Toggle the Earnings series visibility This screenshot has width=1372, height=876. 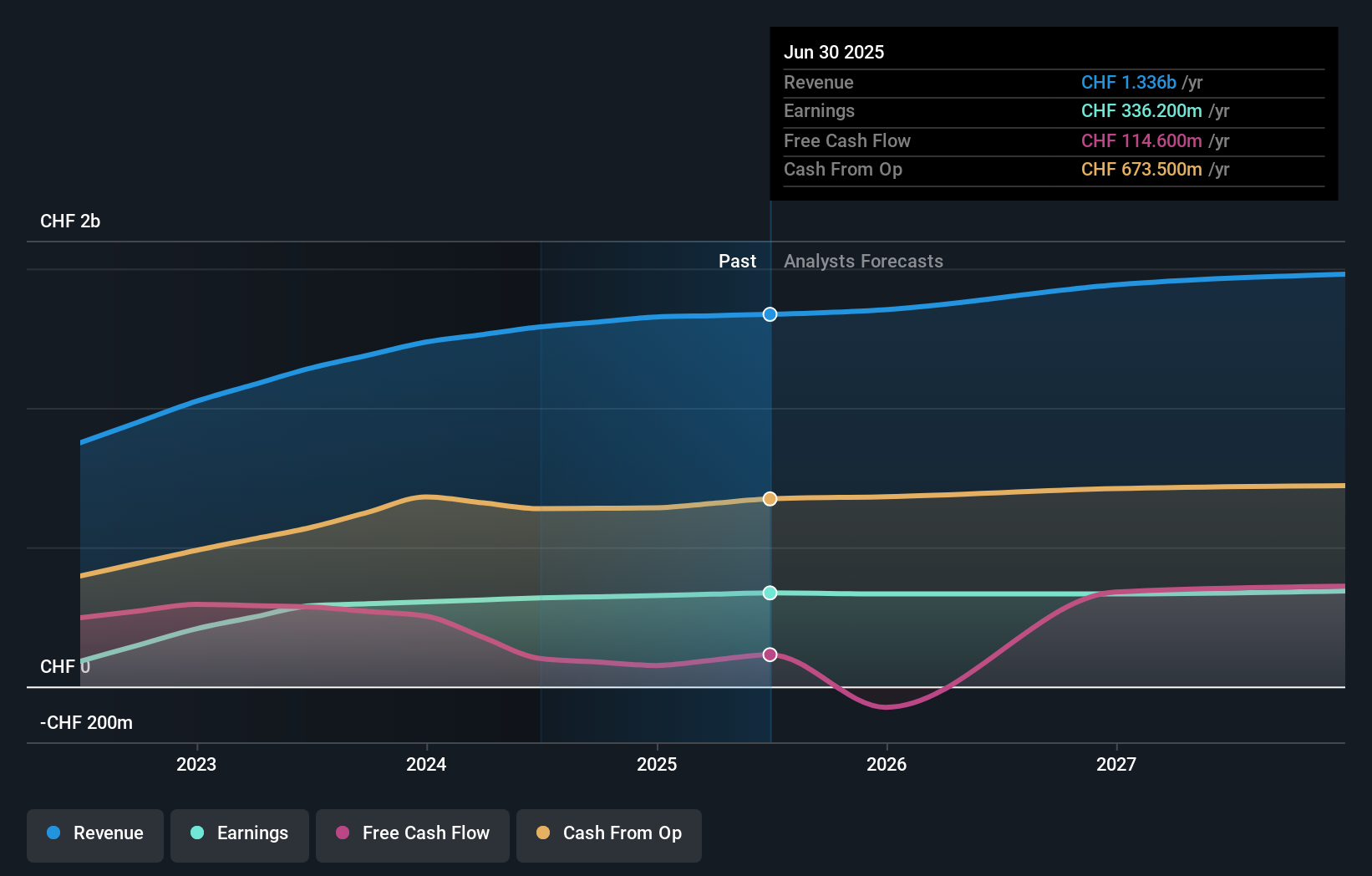point(240,833)
